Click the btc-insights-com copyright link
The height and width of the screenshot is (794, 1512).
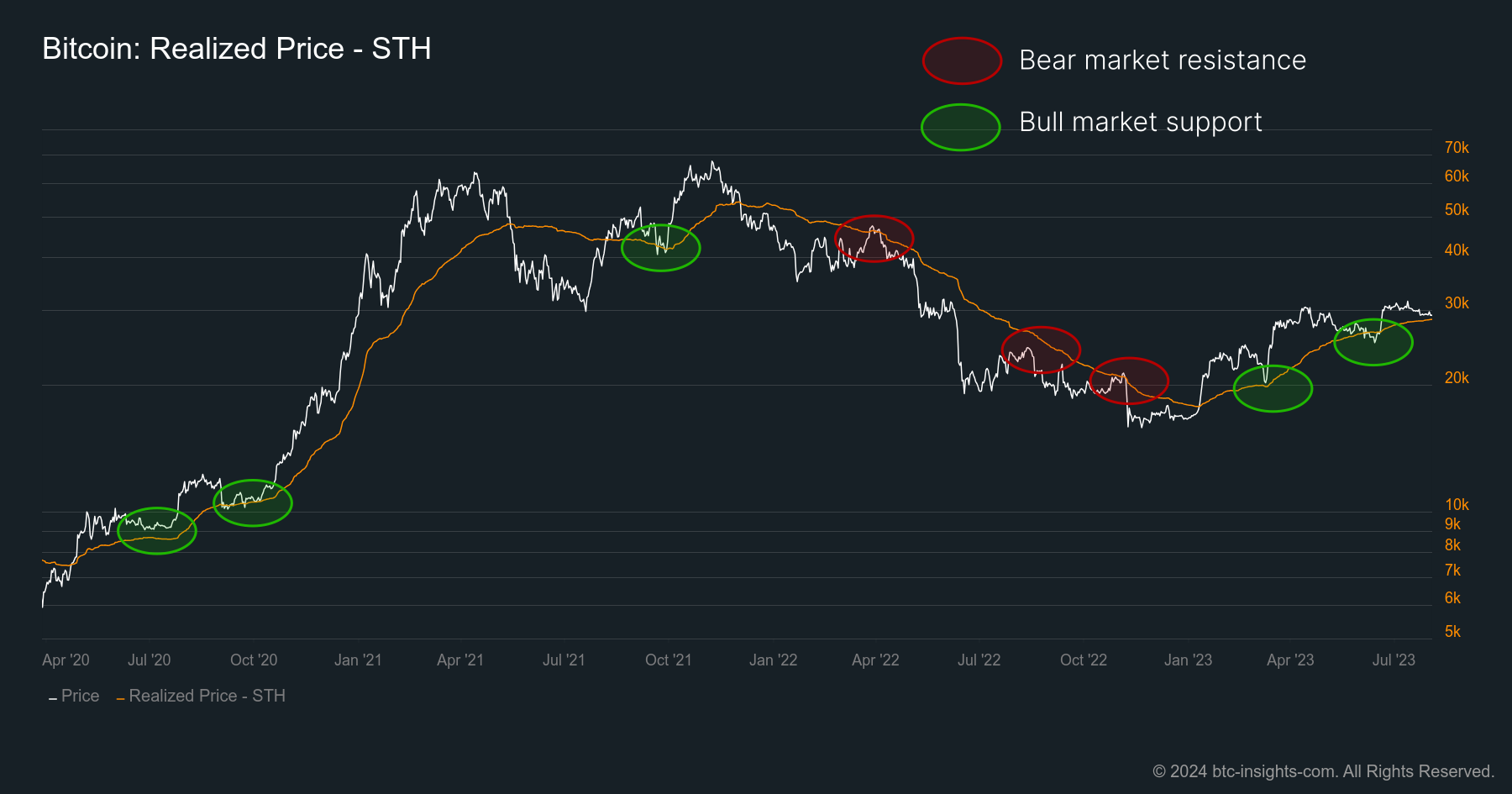click(1272, 770)
